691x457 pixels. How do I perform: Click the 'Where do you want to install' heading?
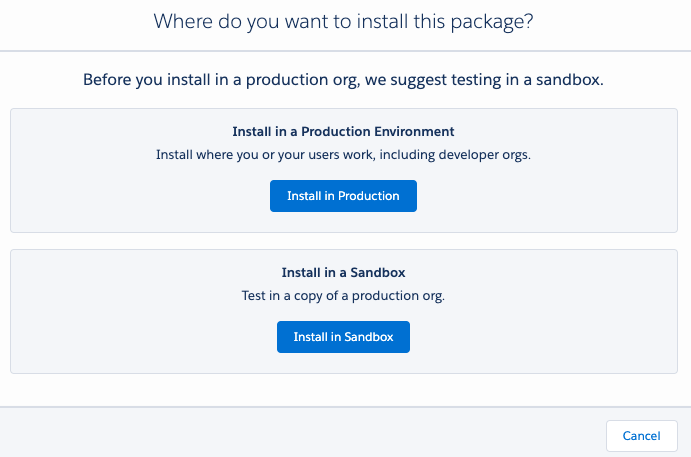coord(343,21)
